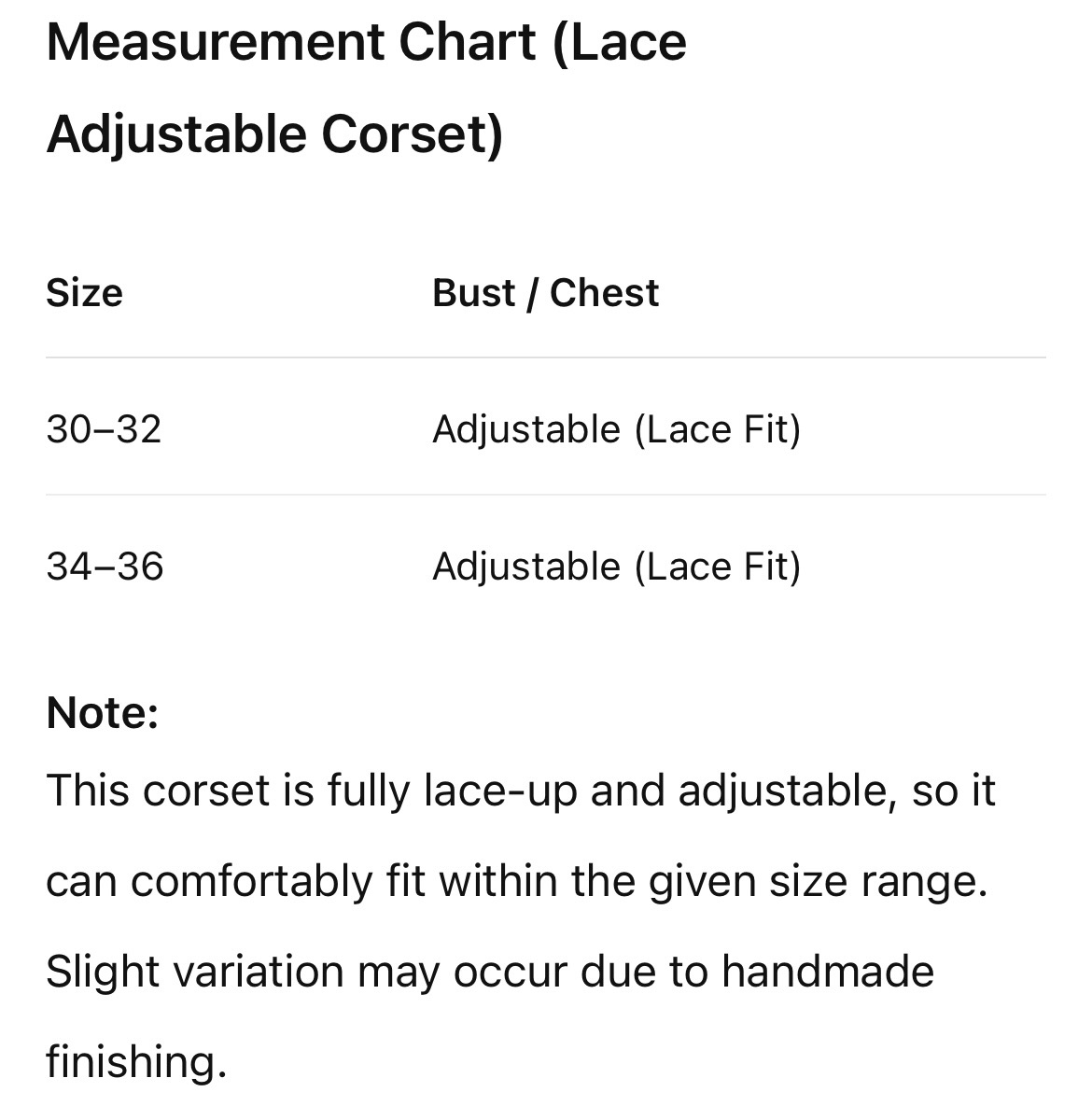The image size is (1092, 1106).
Task: Click the word "lace-up" in the note
Action: click(500, 791)
